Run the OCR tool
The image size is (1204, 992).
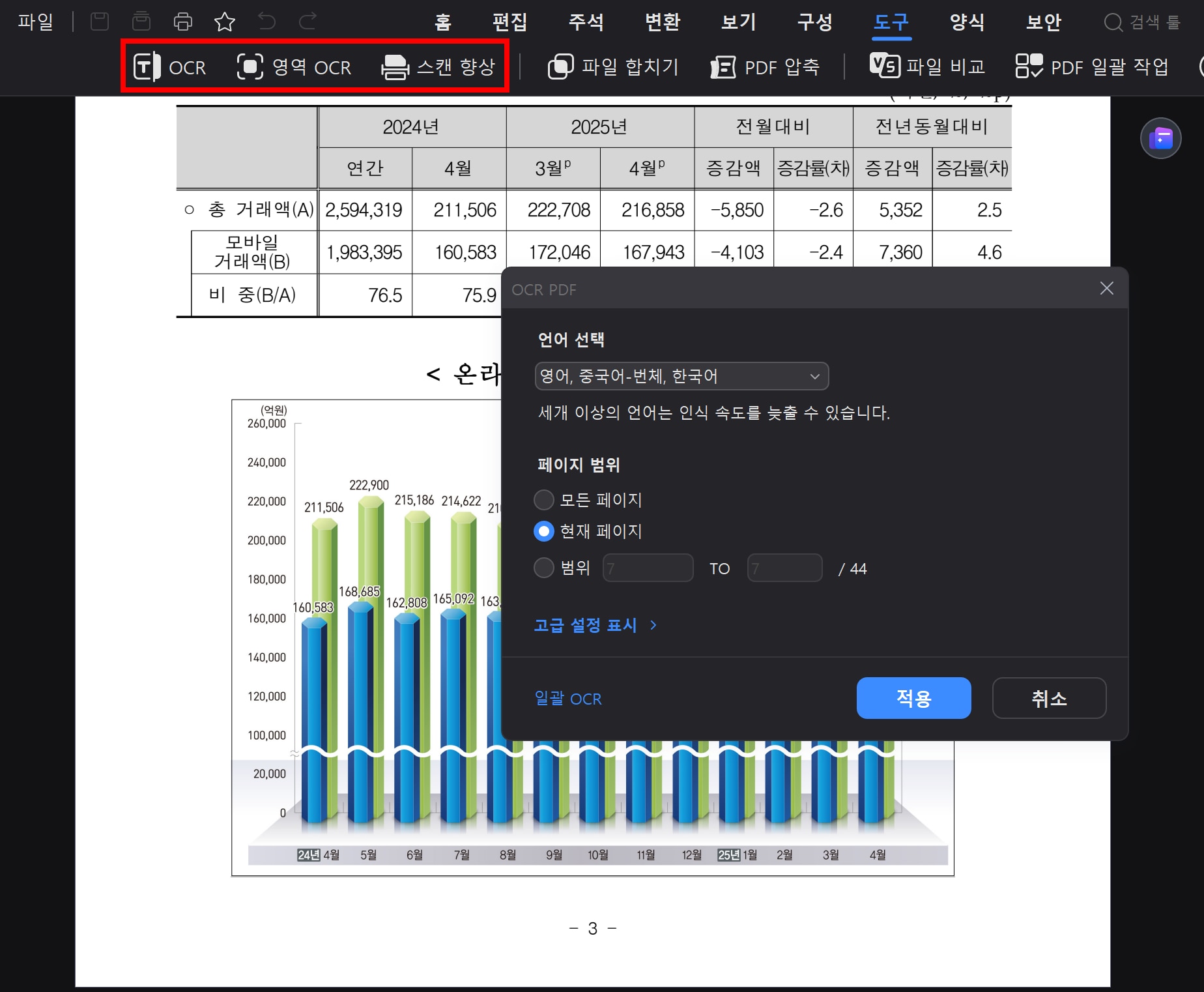tap(169, 66)
